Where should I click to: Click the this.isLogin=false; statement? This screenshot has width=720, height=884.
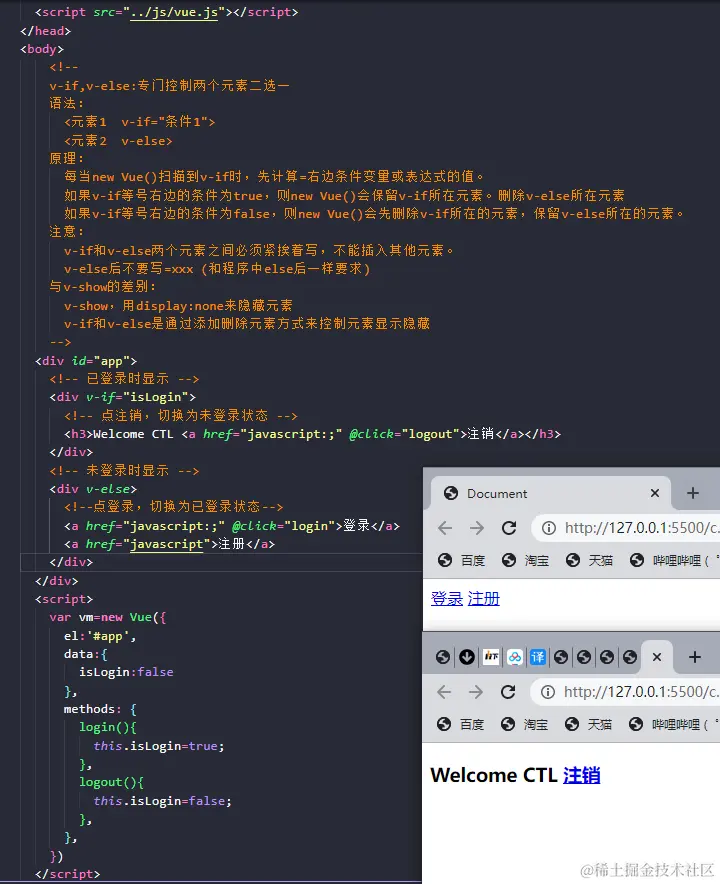(x=162, y=801)
